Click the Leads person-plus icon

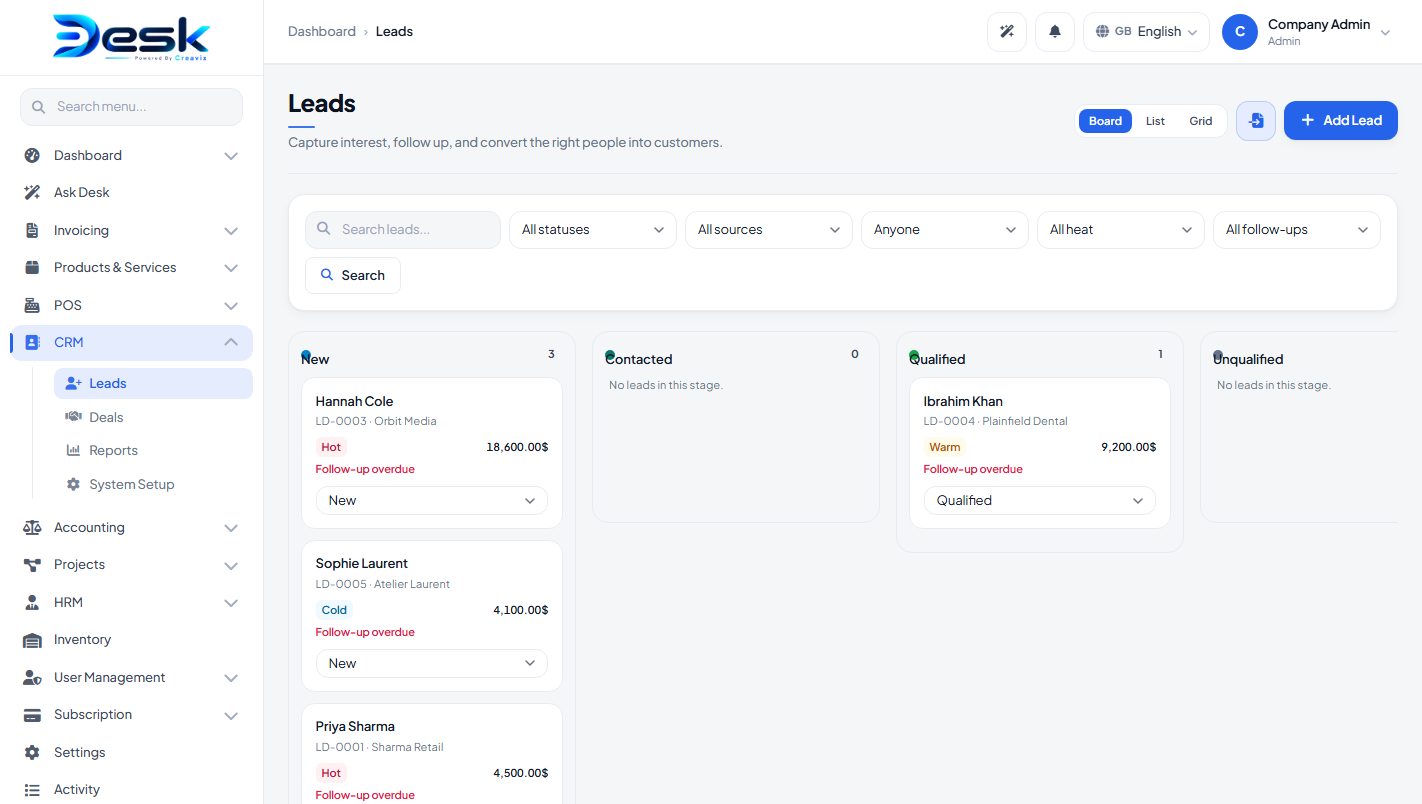73,383
